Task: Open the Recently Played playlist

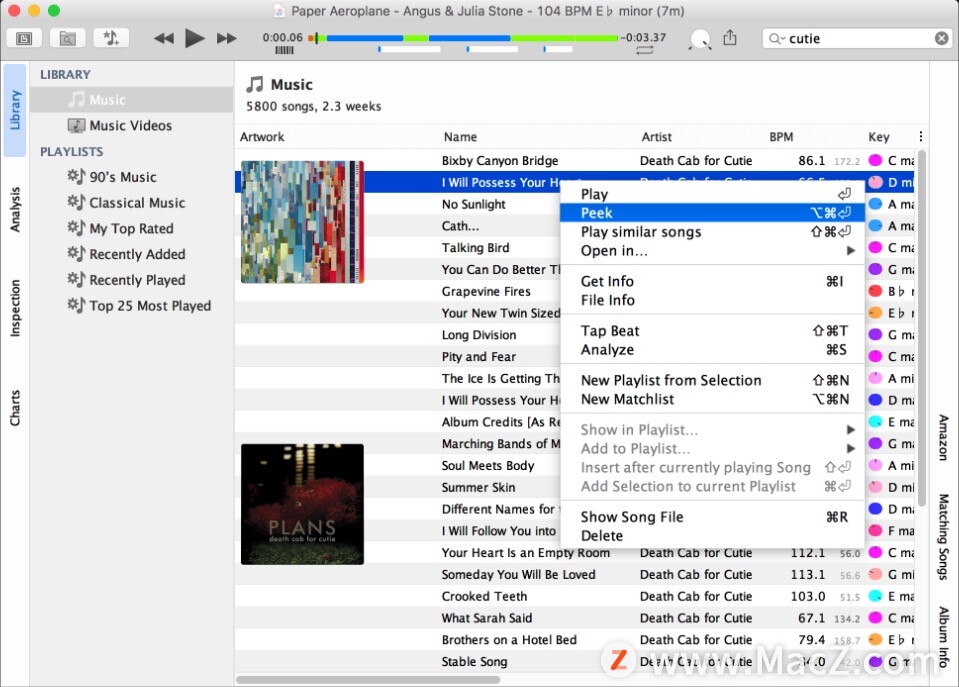Action: [x=131, y=280]
